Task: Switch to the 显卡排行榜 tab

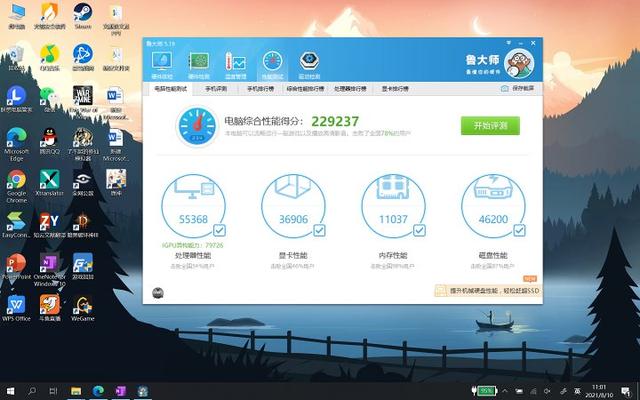Action: [395, 89]
